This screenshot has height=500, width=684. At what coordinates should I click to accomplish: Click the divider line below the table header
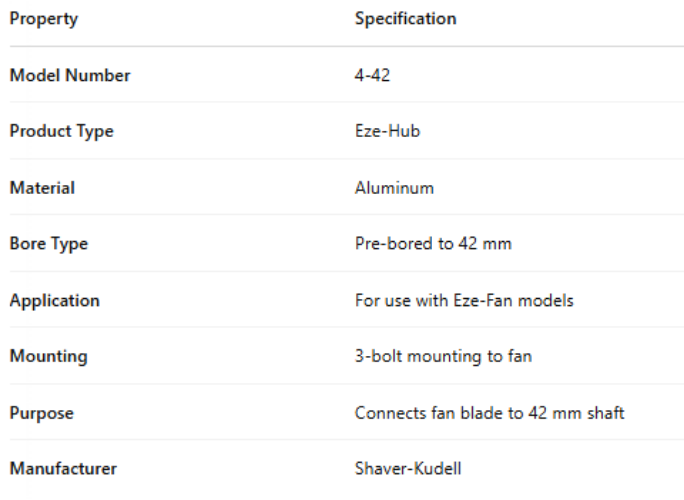(x=342, y=46)
